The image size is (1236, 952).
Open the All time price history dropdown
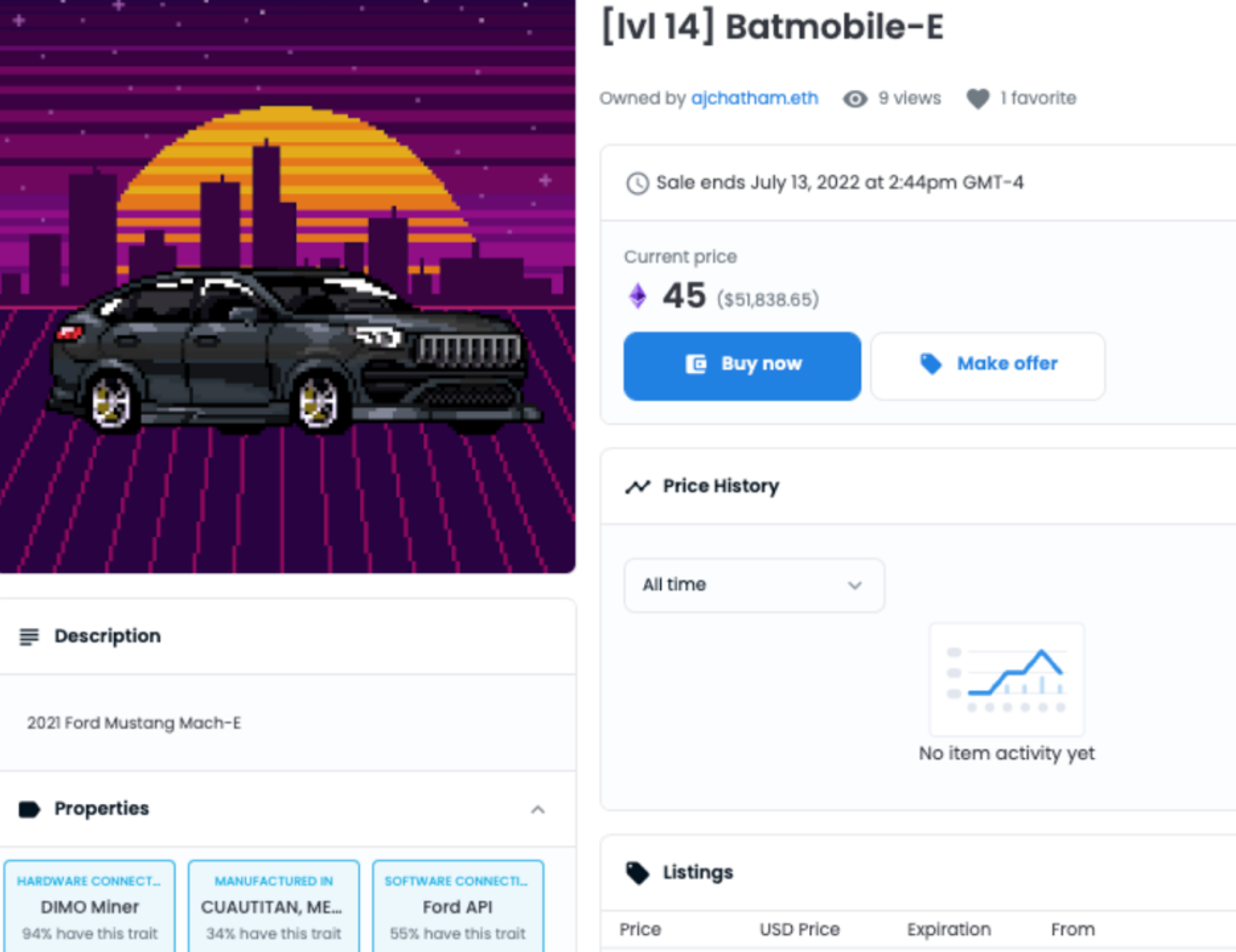pos(753,585)
